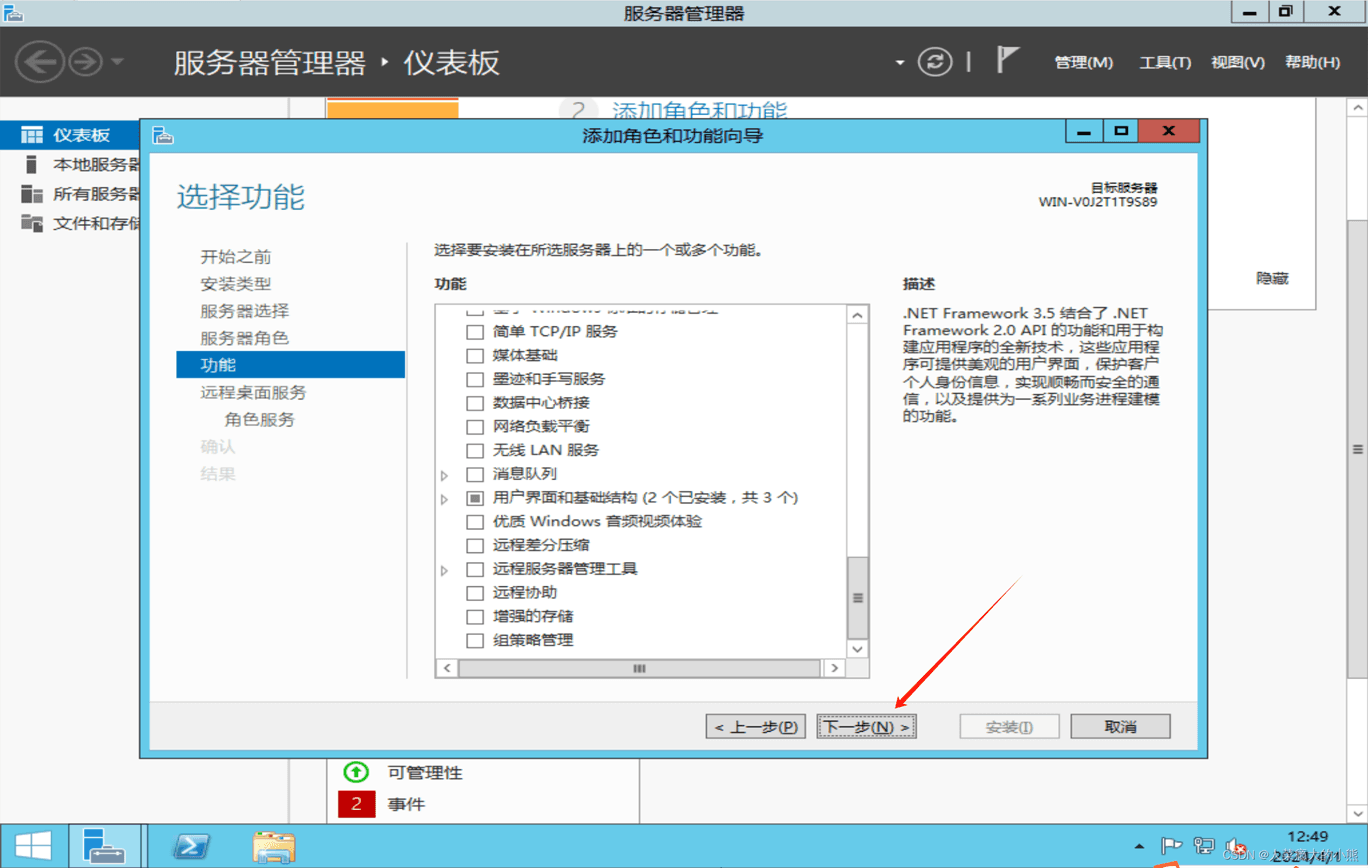
Task: Click the 下一步(N) button
Action: 866,727
